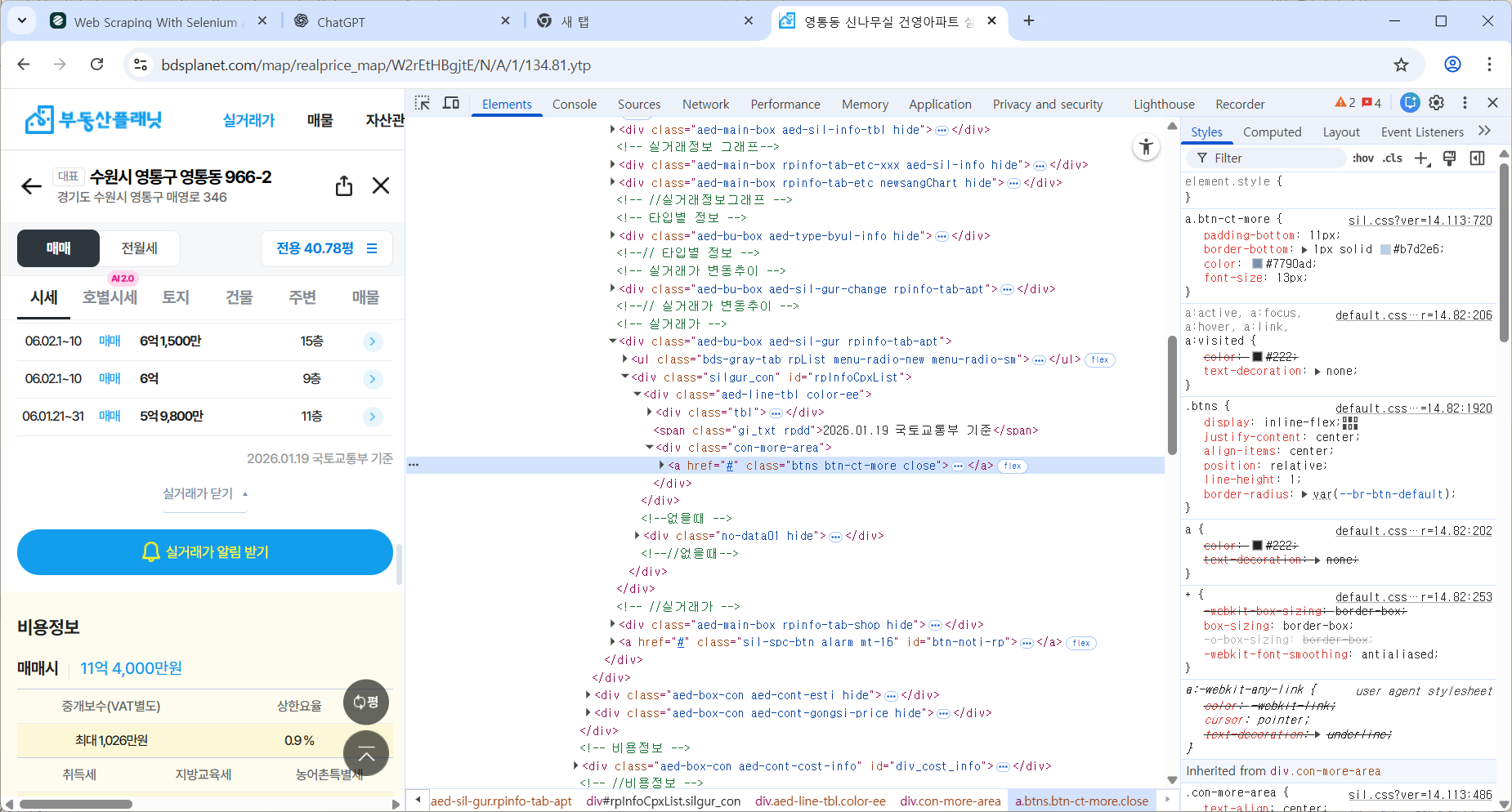Open DevTools settings gear
The height and width of the screenshot is (812, 1512).
(1436, 103)
